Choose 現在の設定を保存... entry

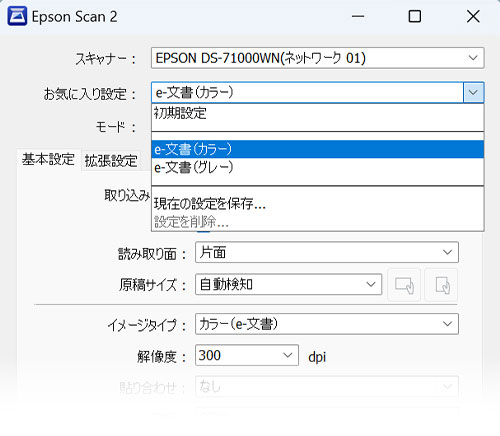point(317,204)
